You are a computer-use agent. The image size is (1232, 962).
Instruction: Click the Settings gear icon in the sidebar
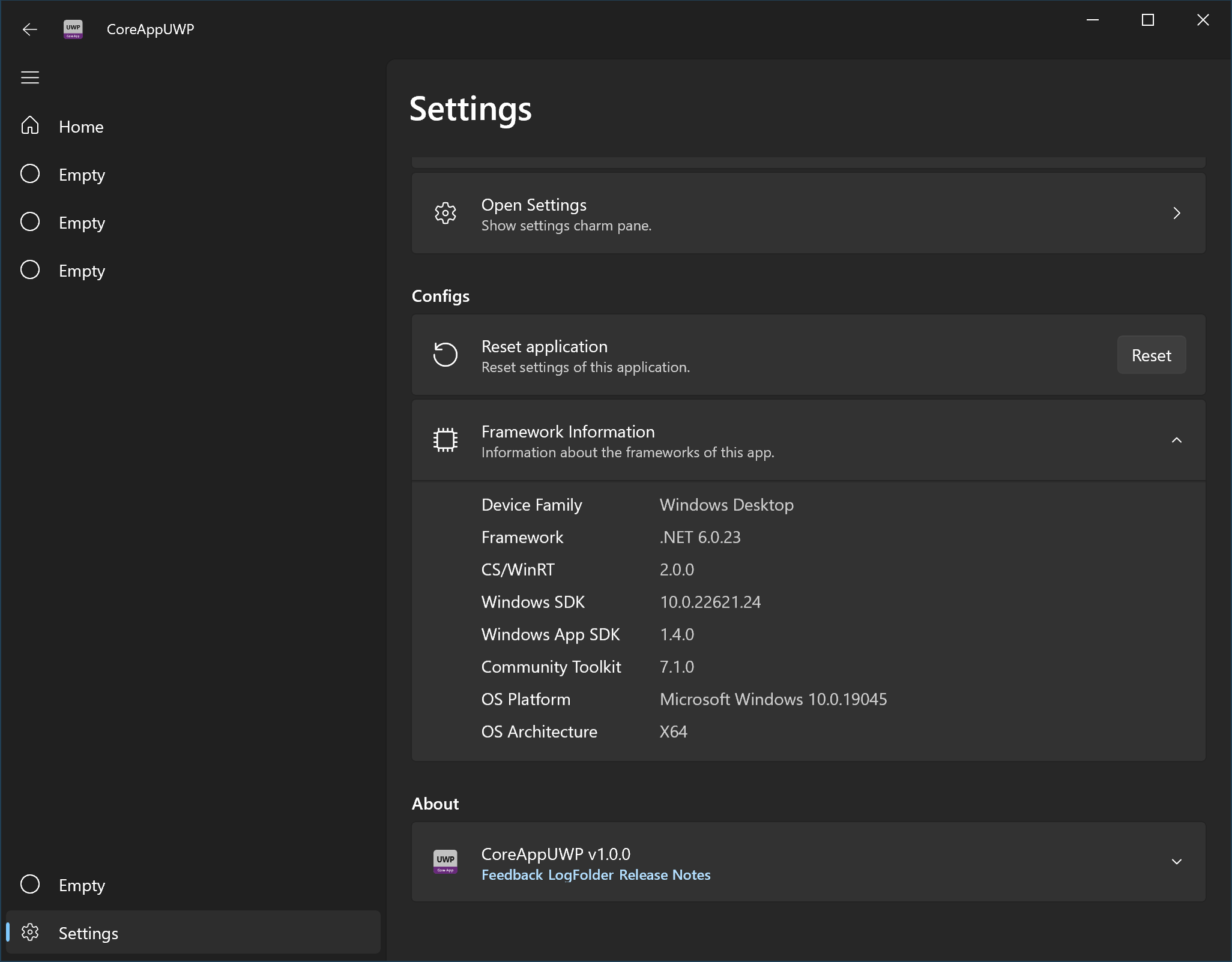30,933
